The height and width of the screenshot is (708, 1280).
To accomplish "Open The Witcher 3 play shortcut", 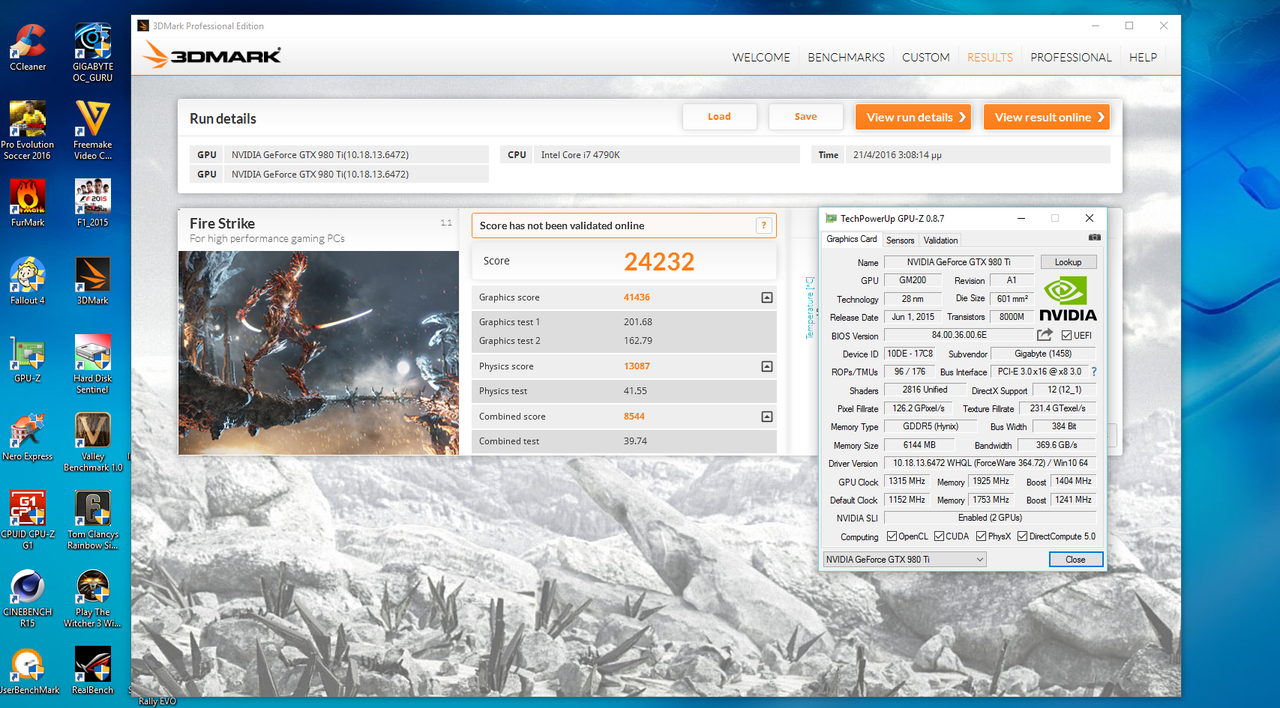I will [x=92, y=599].
